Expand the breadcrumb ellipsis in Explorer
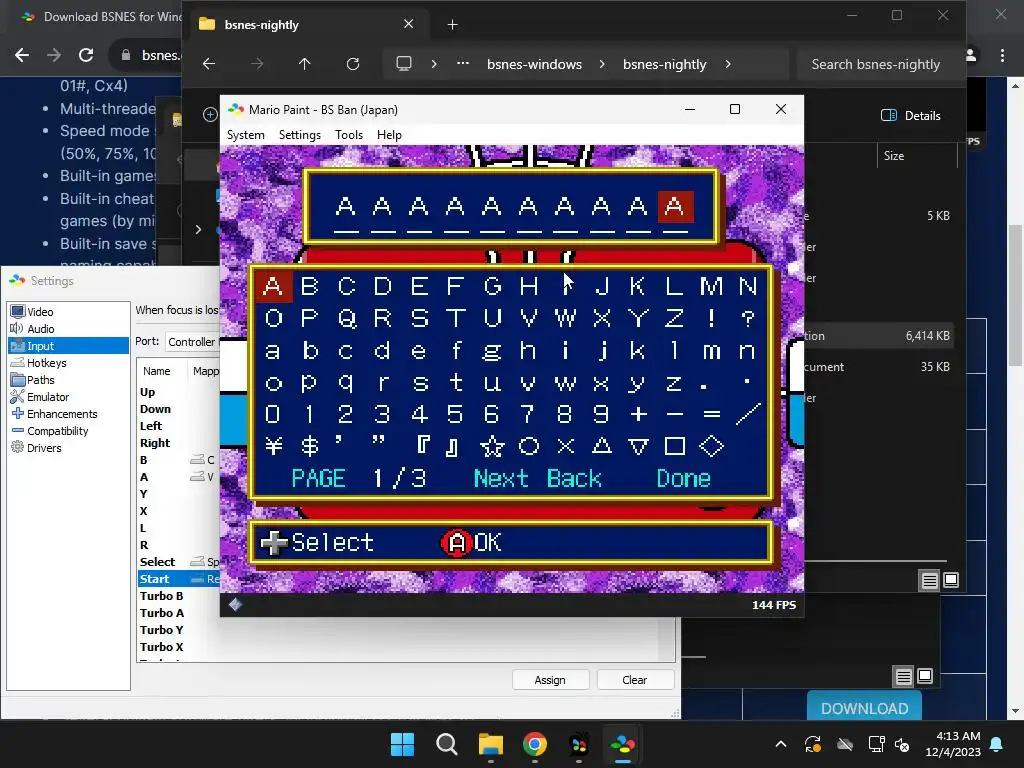This screenshot has width=1024, height=768. pos(463,64)
